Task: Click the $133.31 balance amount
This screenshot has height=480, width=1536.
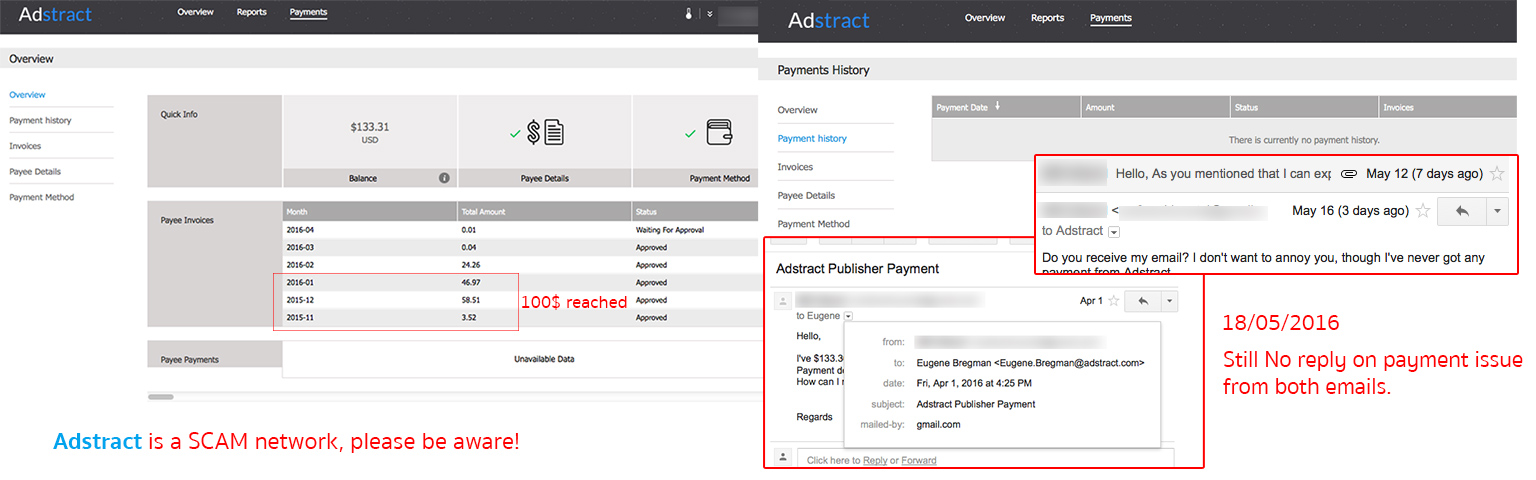Action: [x=370, y=127]
